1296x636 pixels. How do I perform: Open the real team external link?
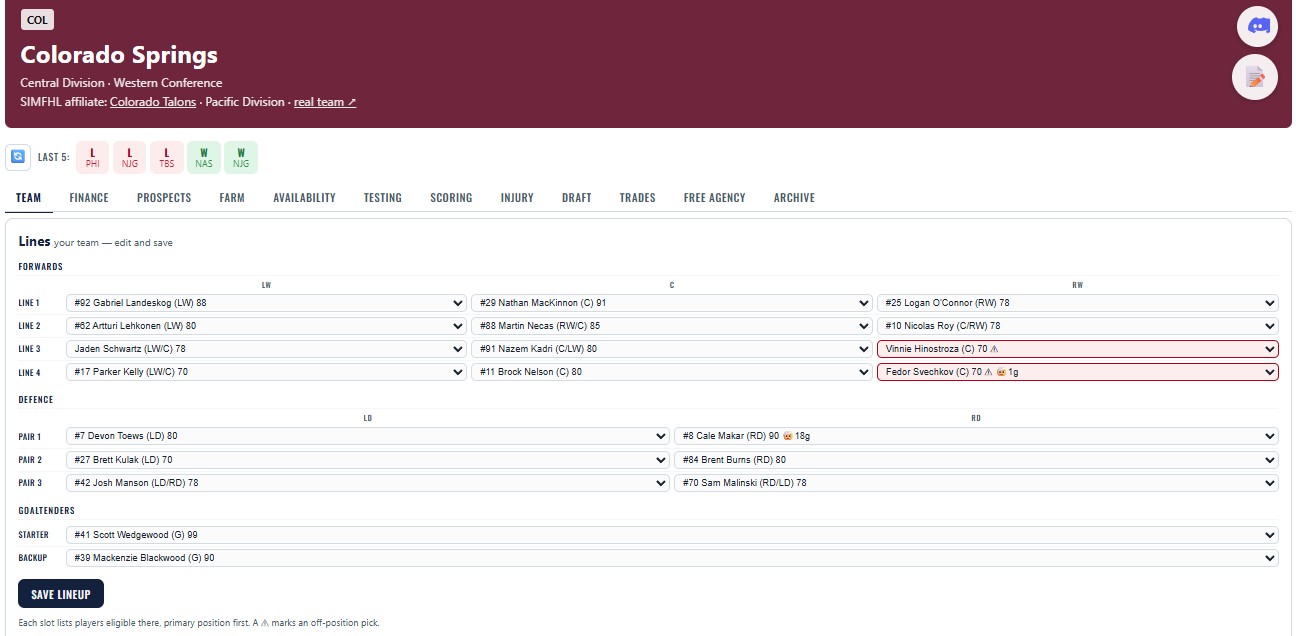pyautogui.click(x=325, y=102)
